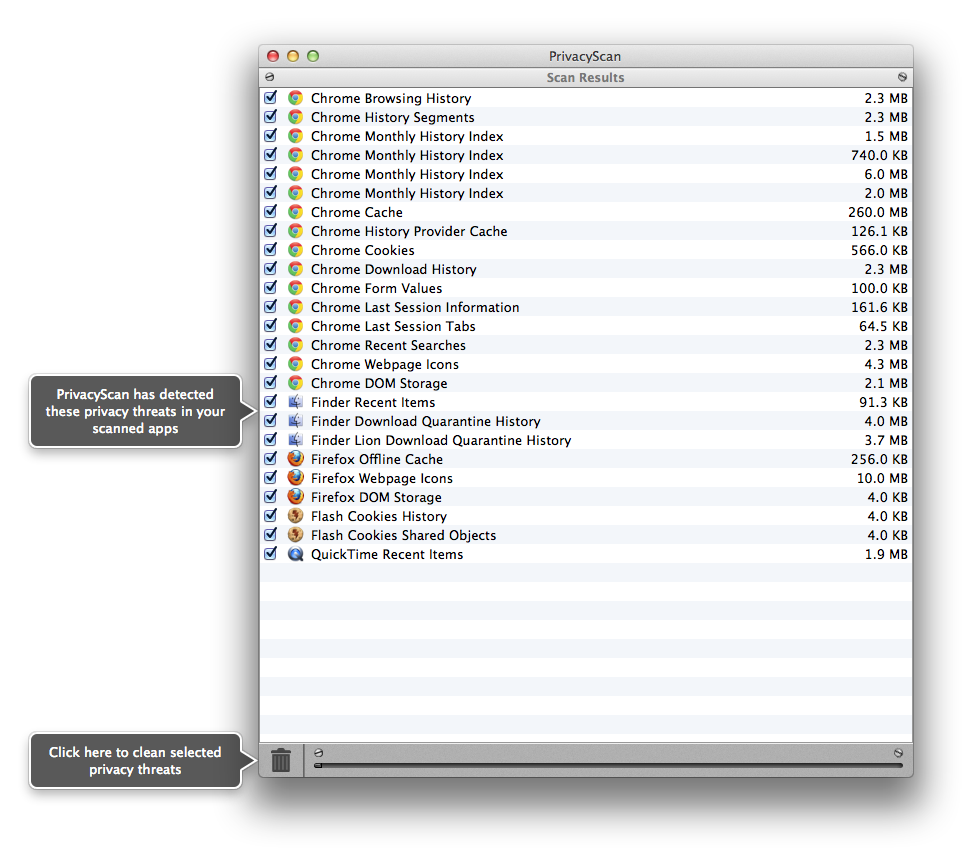Click the Finder icon beside Finder Recent Items
Screen dimensions: 971x857
click(295, 402)
